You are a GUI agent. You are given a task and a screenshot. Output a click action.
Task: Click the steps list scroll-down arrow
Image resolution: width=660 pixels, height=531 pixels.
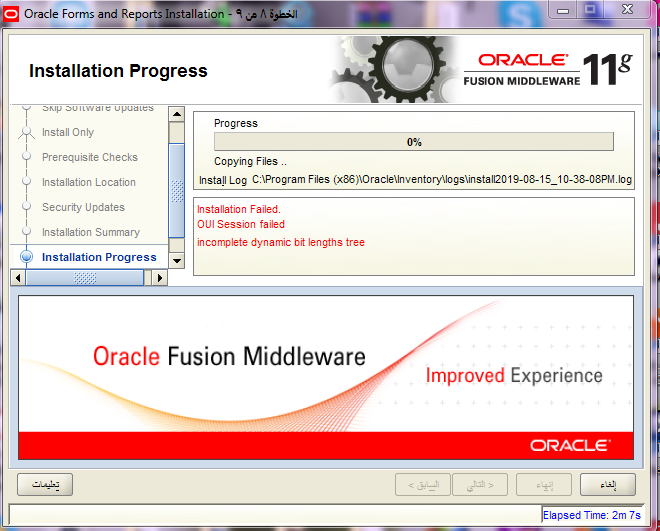[176, 261]
